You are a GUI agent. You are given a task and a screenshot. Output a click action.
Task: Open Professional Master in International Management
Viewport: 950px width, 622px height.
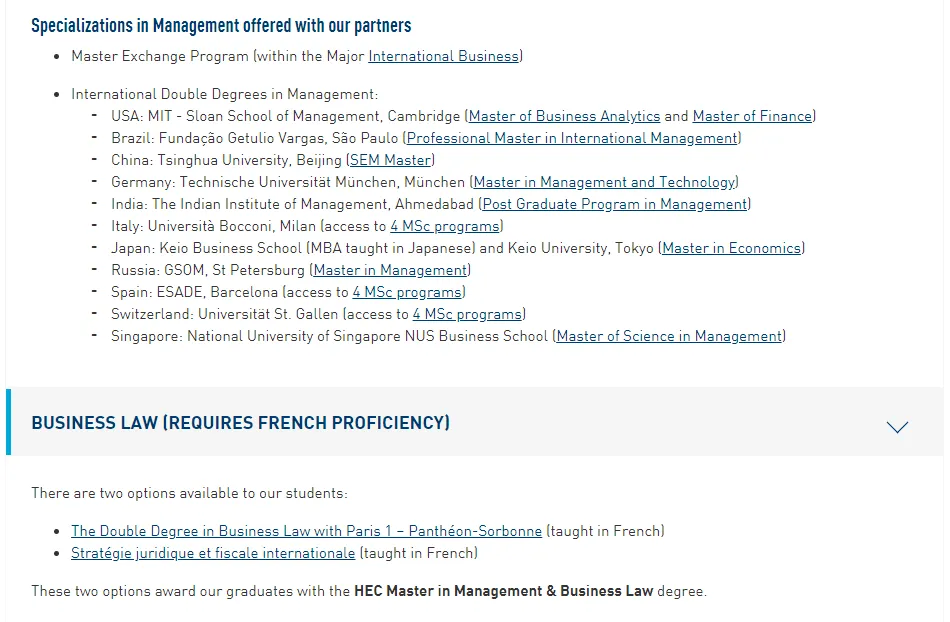[x=572, y=138]
